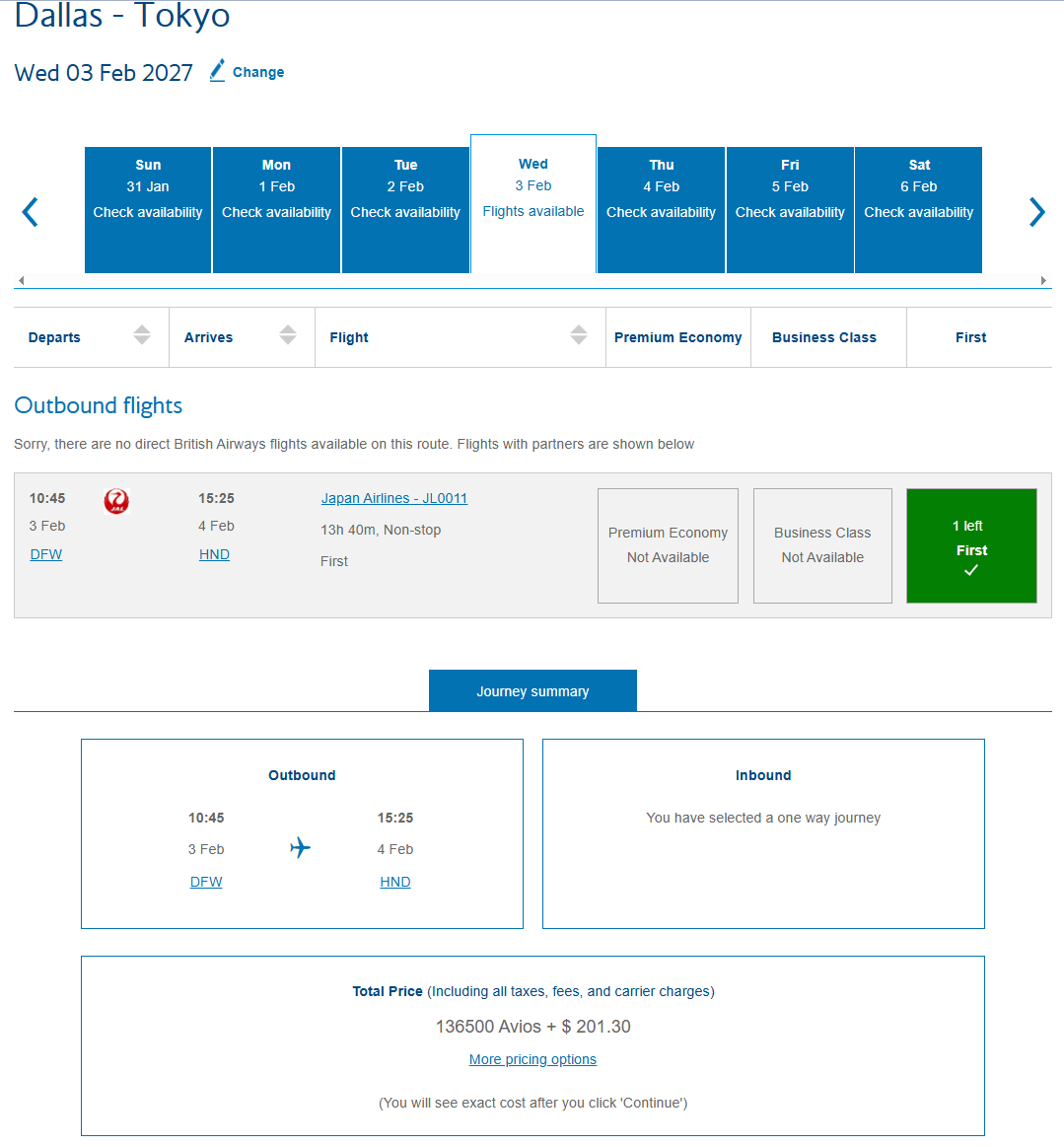Select Business Class Not Available box
The width and height of the screenshot is (1064, 1147).
pos(822,545)
